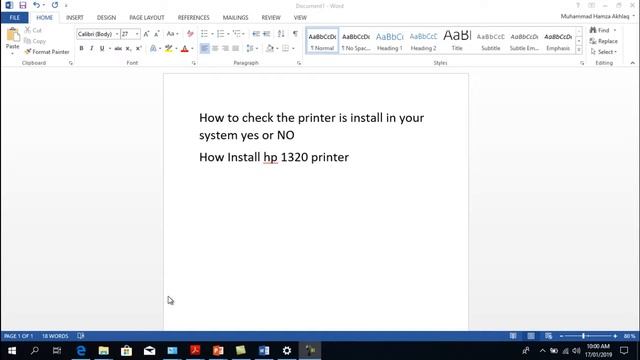Image resolution: width=640 pixels, height=360 pixels.
Task: Activate Format Painter
Action: [x=47, y=52]
